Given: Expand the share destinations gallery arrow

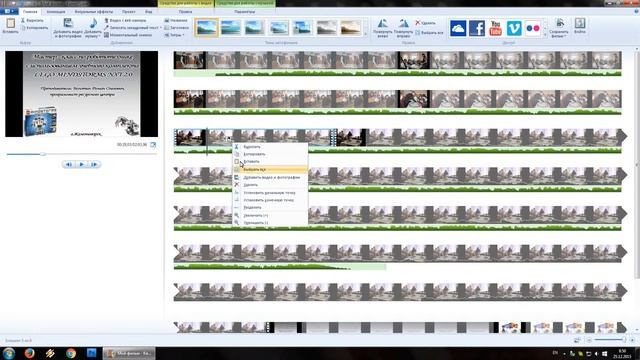Looking at the screenshot, I should pyautogui.click(x=545, y=34).
